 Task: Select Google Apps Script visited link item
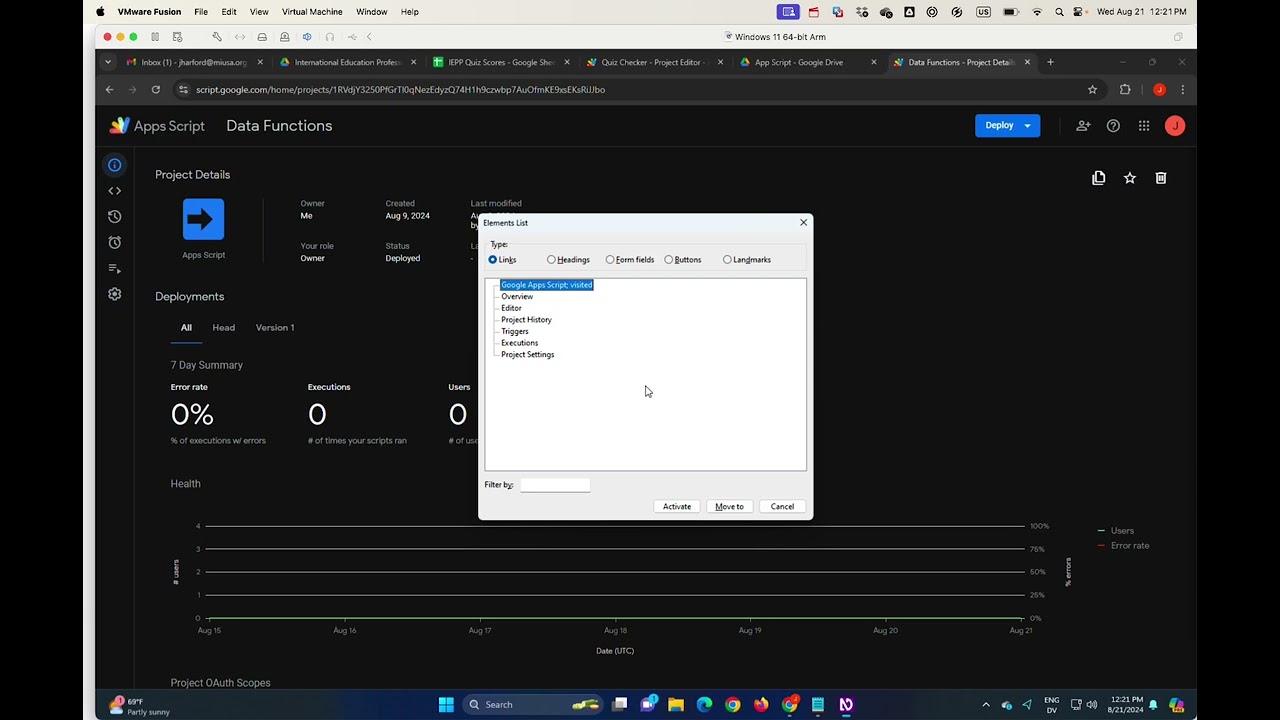546,285
